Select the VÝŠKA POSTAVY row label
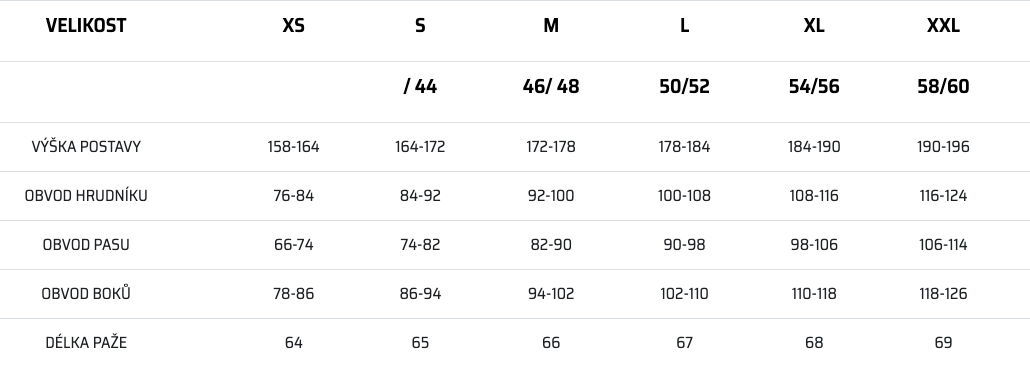Image resolution: width=1030 pixels, height=365 pixels. tap(86, 146)
